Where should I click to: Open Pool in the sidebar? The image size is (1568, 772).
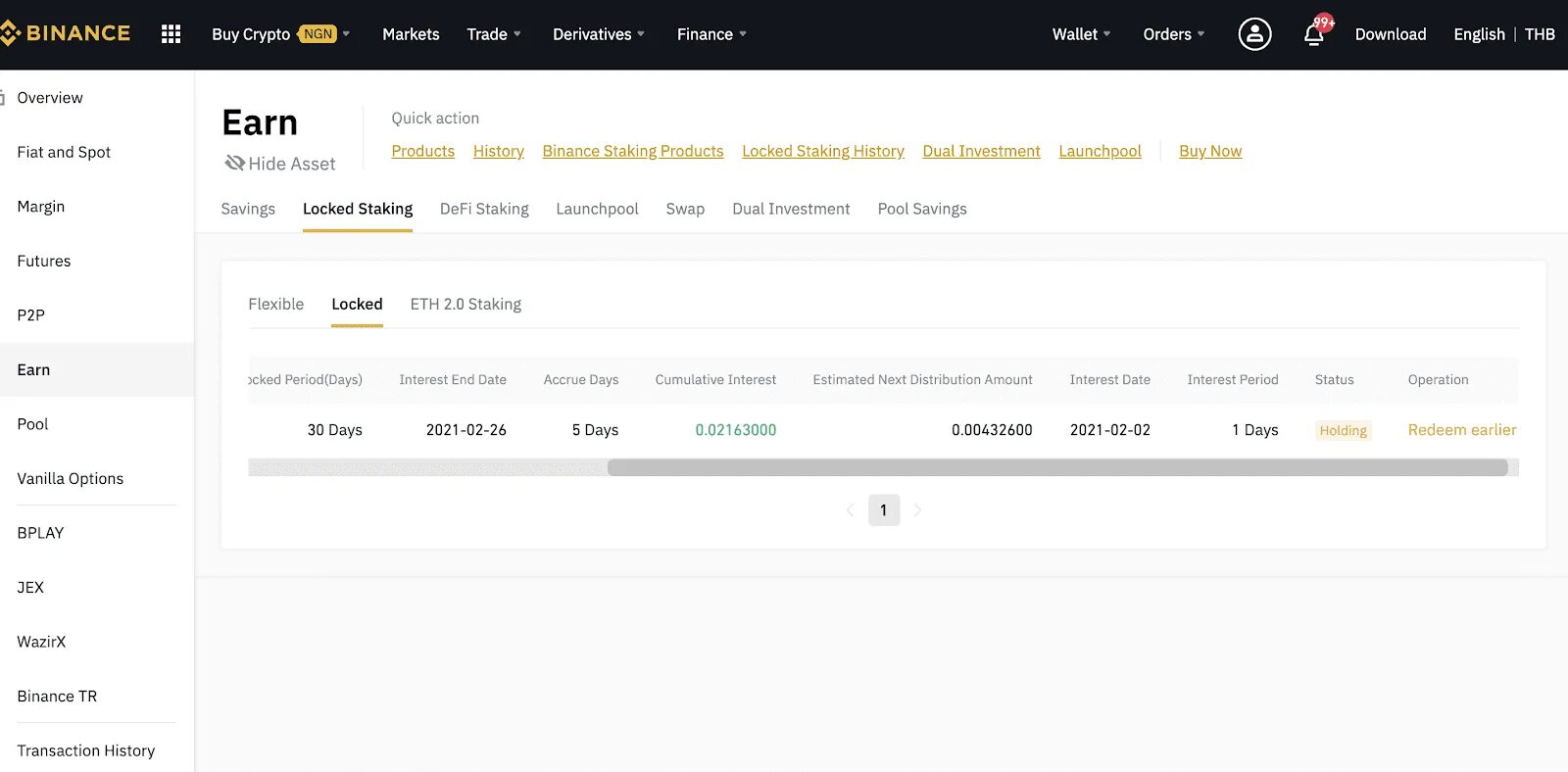click(32, 424)
